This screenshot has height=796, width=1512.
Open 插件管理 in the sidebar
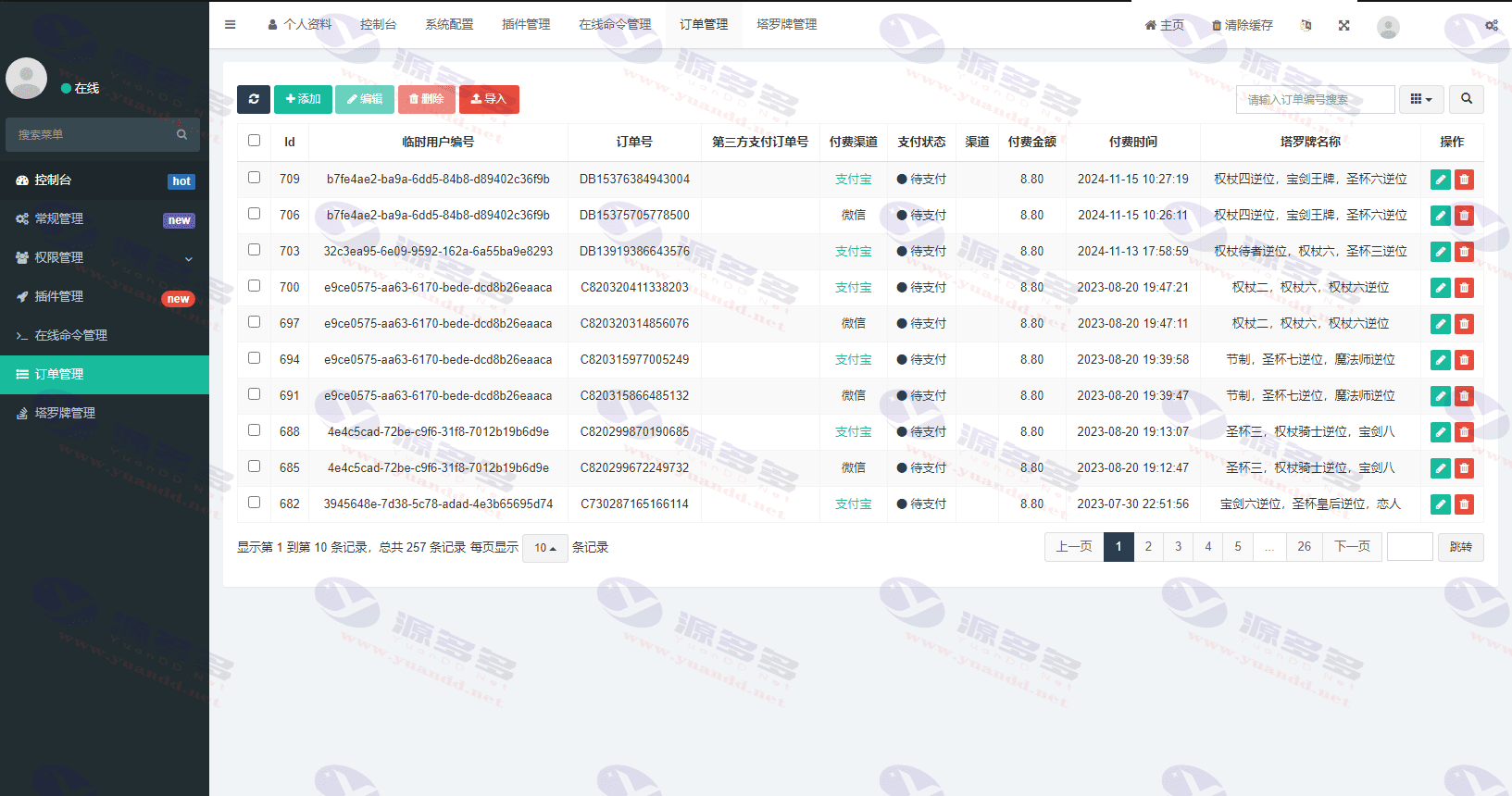pos(105,297)
